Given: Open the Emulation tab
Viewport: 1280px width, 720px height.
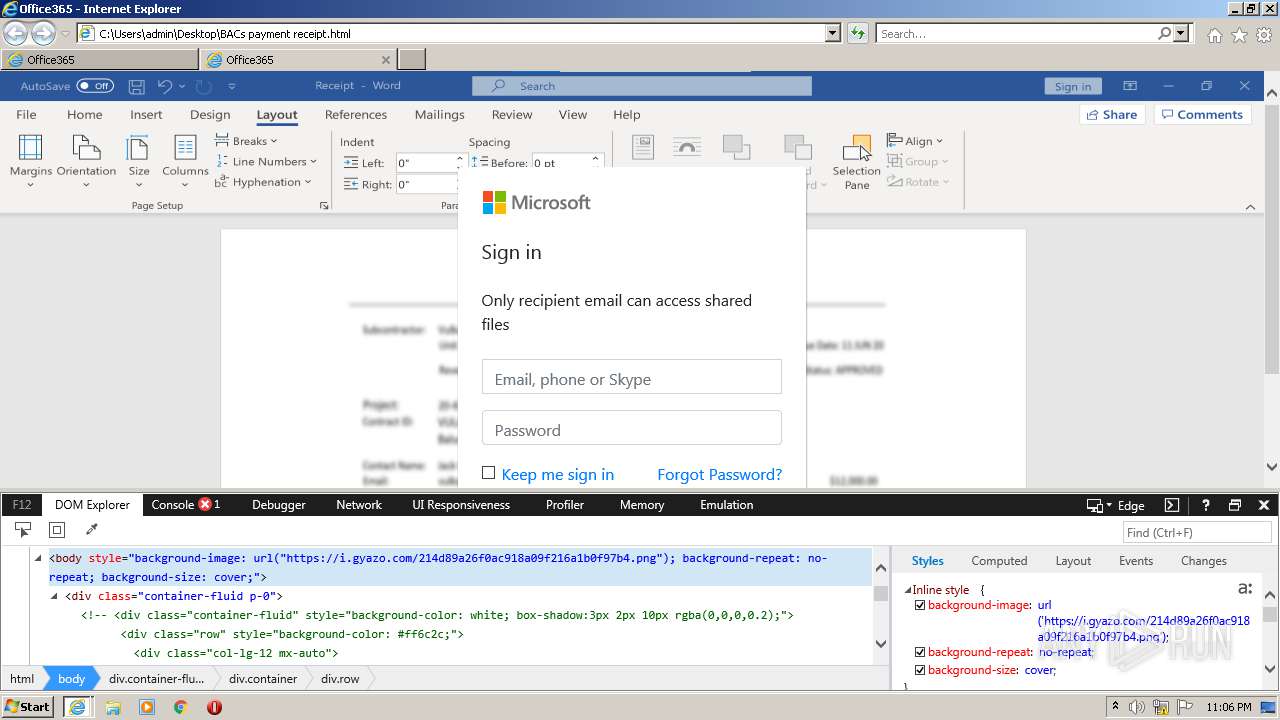Looking at the screenshot, I should pyautogui.click(x=726, y=505).
